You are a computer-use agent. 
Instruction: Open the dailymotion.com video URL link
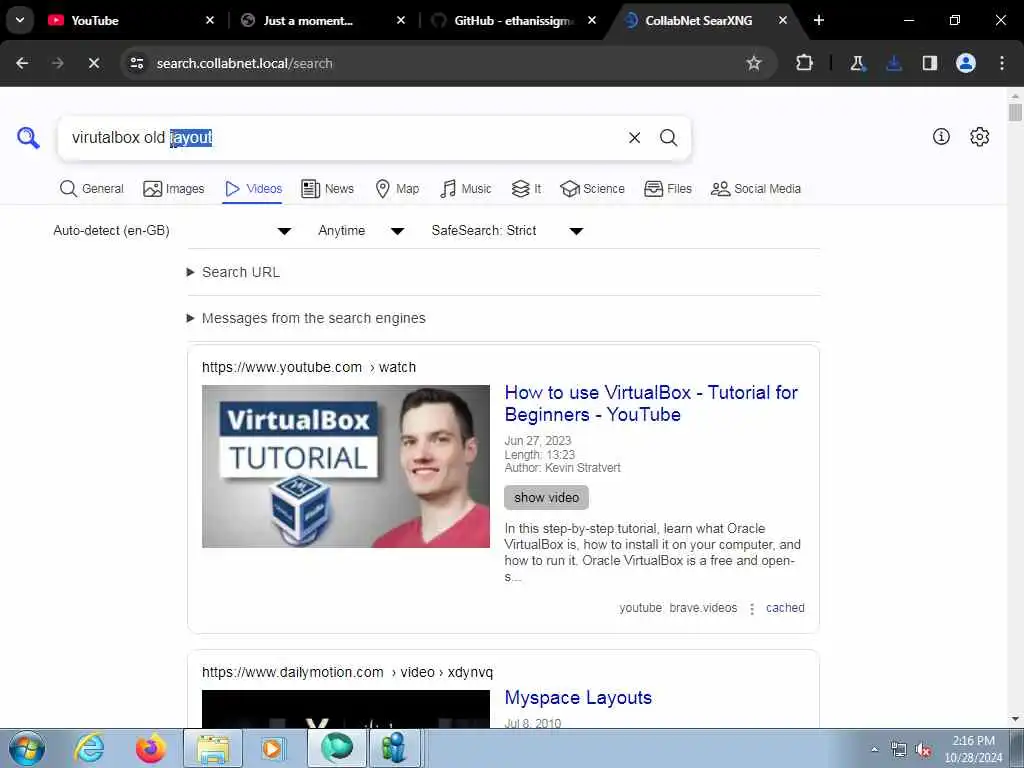(347, 672)
